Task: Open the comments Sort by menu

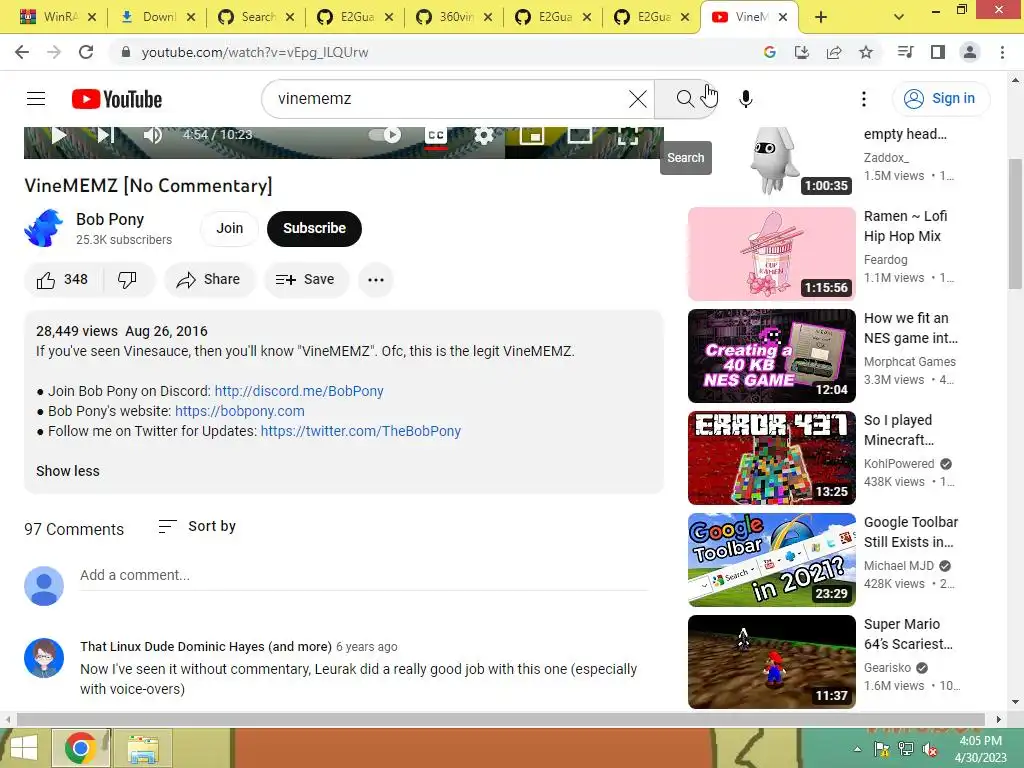Action: (197, 526)
